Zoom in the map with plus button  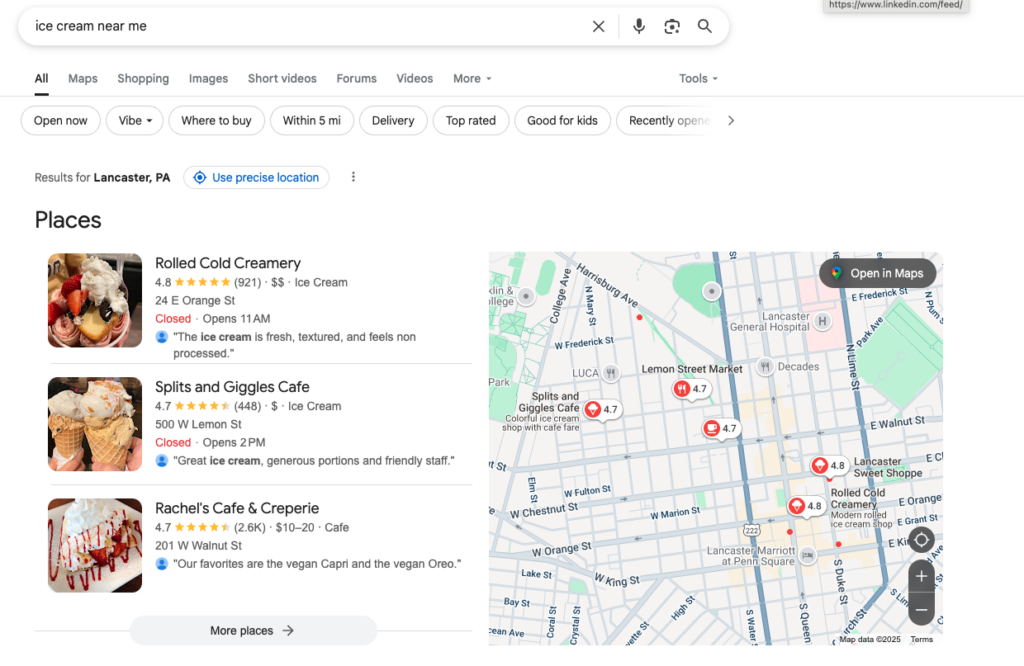[x=921, y=576]
